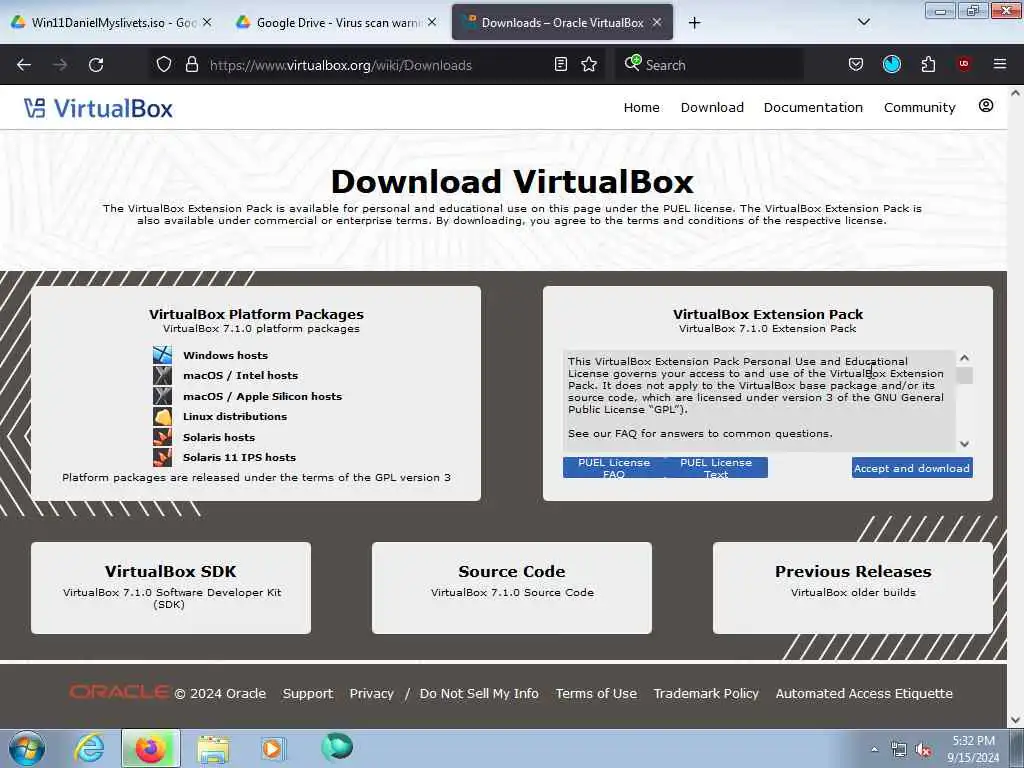Open a new tab with plus button
Screen dimensions: 1024x768
click(694, 23)
